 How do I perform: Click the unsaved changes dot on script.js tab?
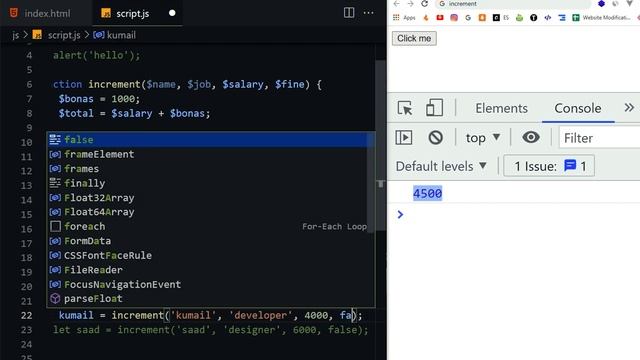(x=172, y=13)
